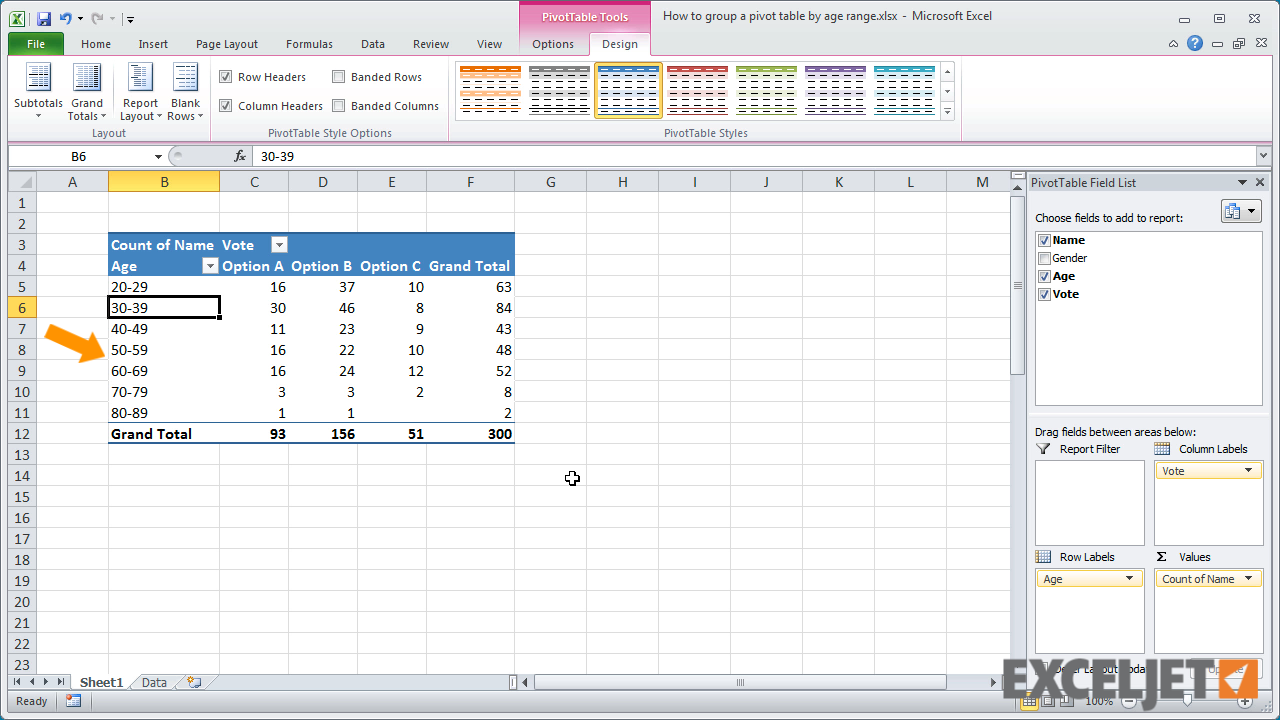Click the Save icon in quick access toolbar

(x=43, y=18)
